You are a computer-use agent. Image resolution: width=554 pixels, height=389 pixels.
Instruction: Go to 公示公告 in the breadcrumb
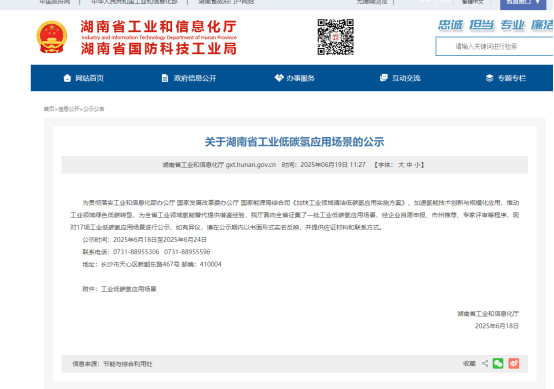94,109
